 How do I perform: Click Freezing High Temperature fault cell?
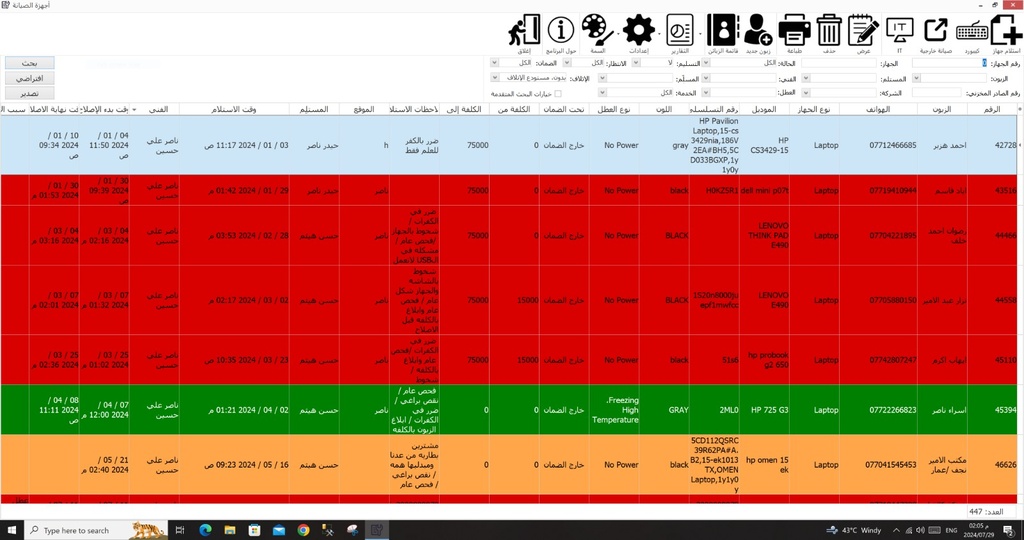pyautogui.click(x=615, y=410)
